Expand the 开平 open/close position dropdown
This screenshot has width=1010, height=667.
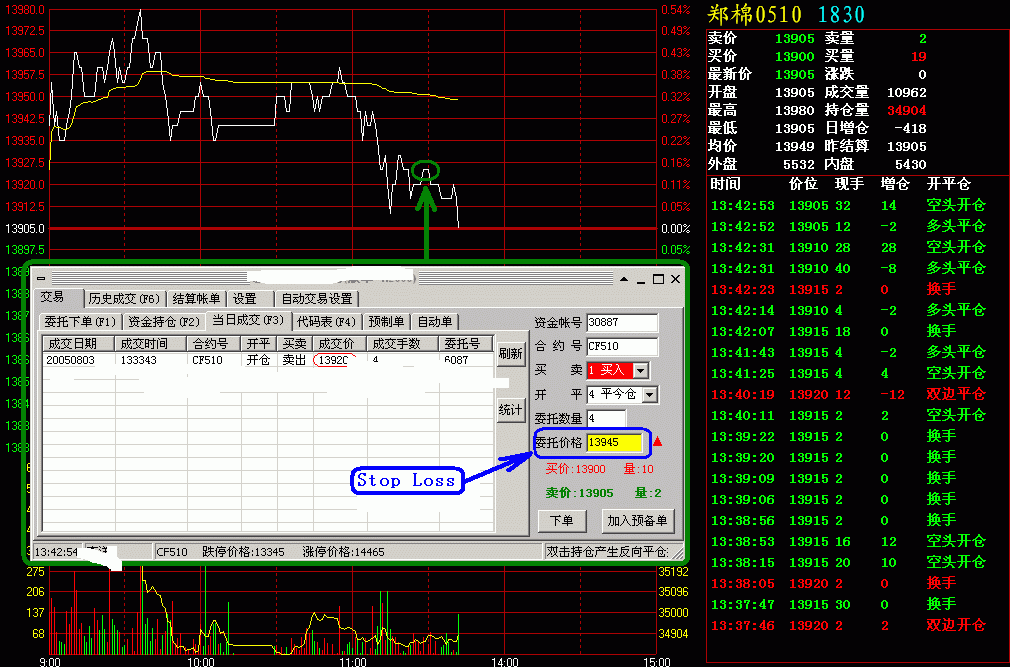tap(650, 395)
